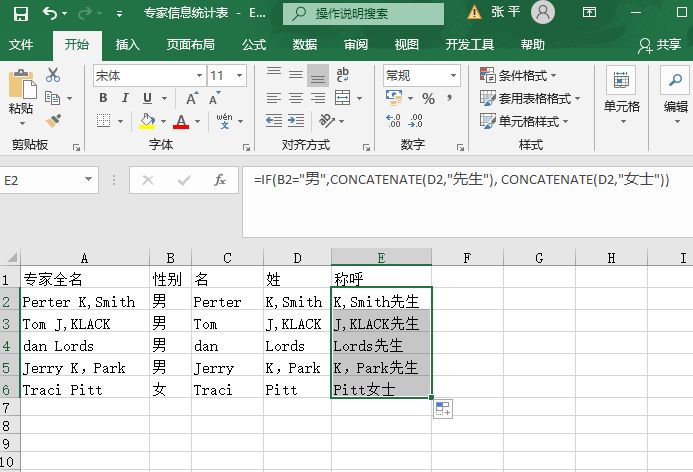Viewport: 693px width, 472px height.
Task: Click the Cut scissors icon
Action: (x=53, y=76)
